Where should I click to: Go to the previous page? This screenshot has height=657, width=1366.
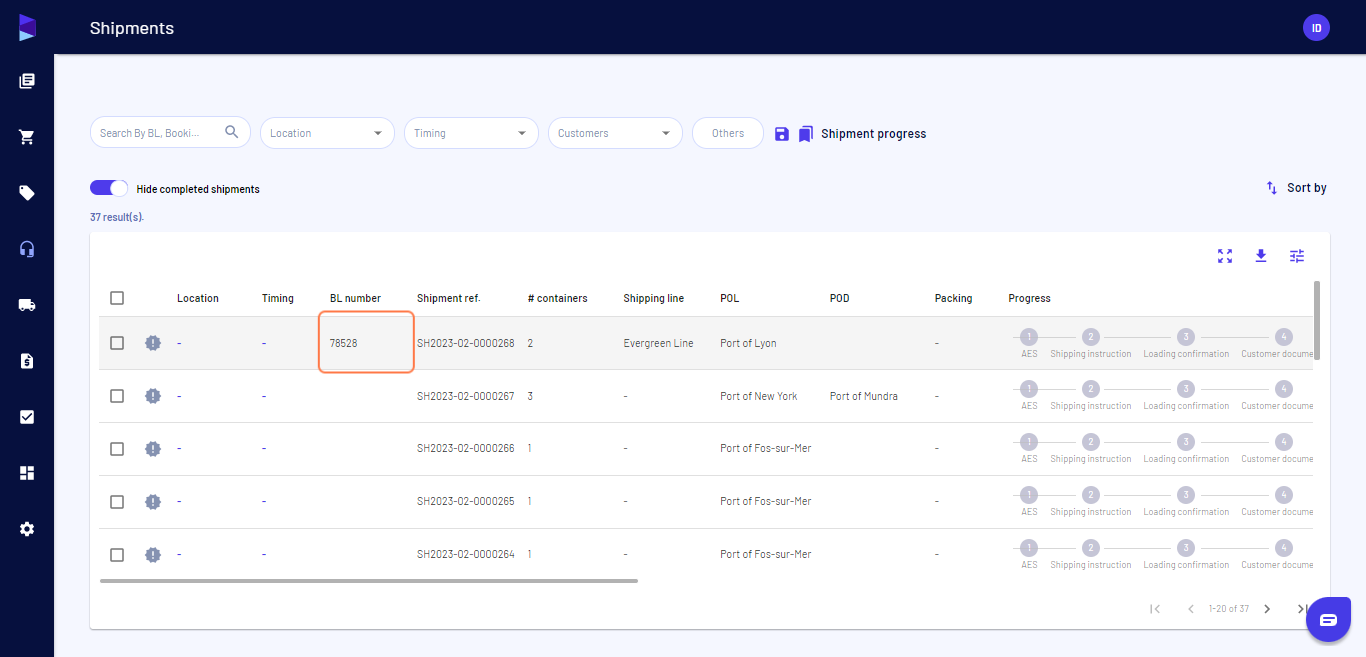pyautogui.click(x=1191, y=609)
